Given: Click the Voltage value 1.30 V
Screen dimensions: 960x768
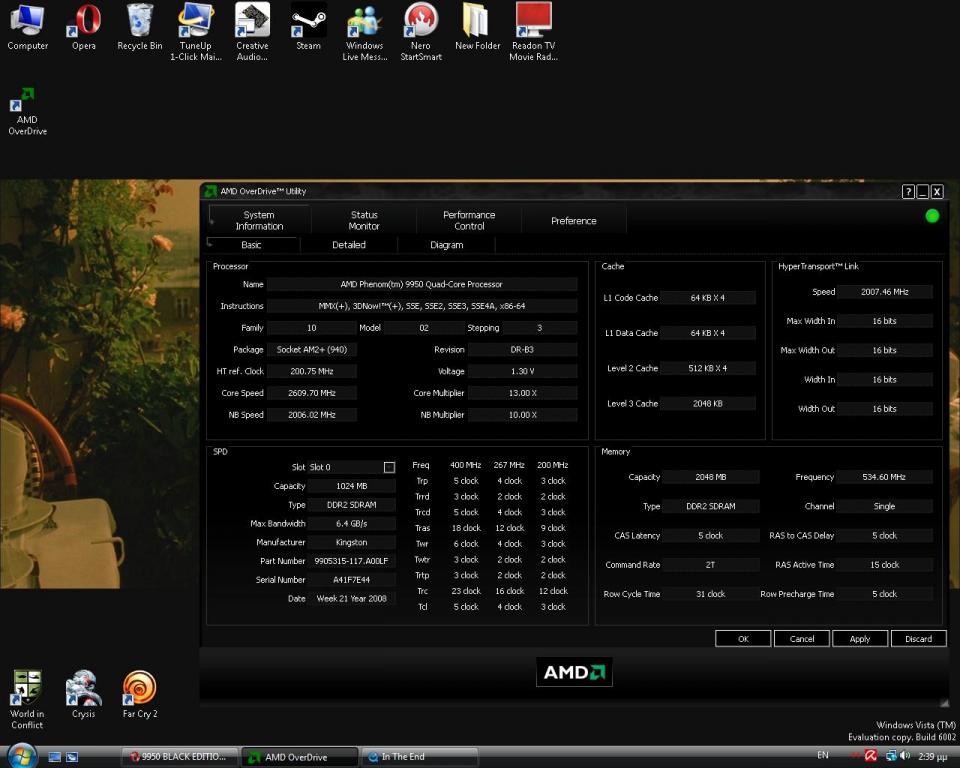Looking at the screenshot, I should click(x=522, y=371).
